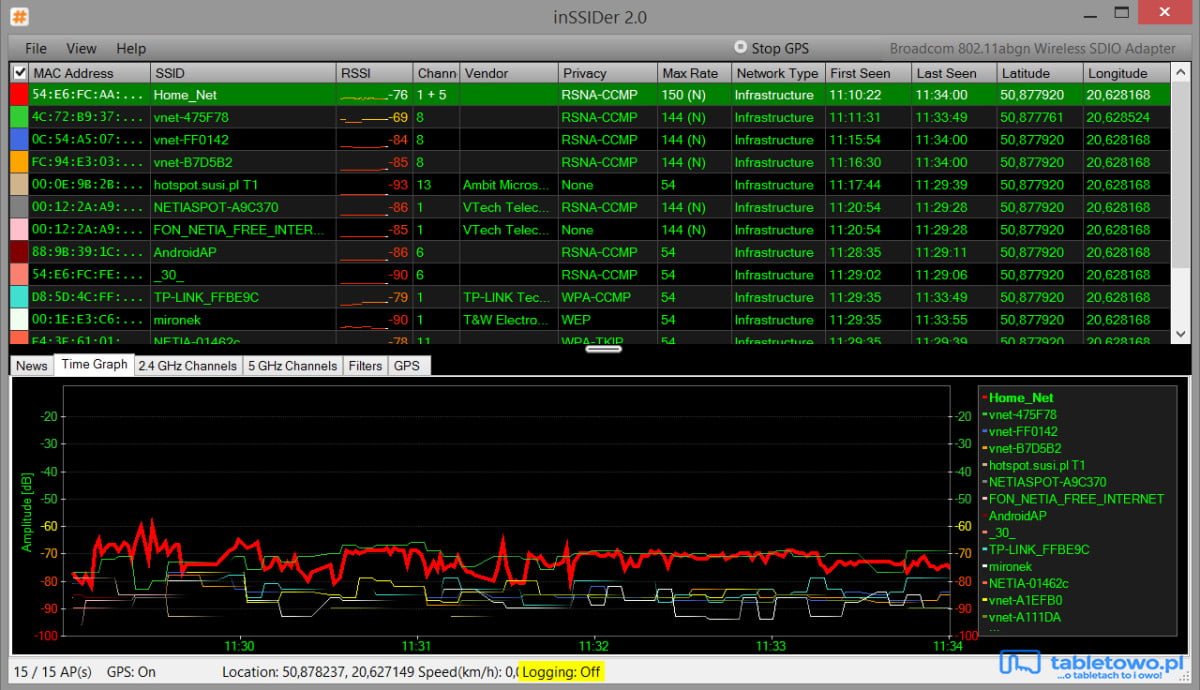This screenshot has width=1200, height=690.
Task: Select TP-LINK_FFBE9C in the graph legend
Action: 1039,550
